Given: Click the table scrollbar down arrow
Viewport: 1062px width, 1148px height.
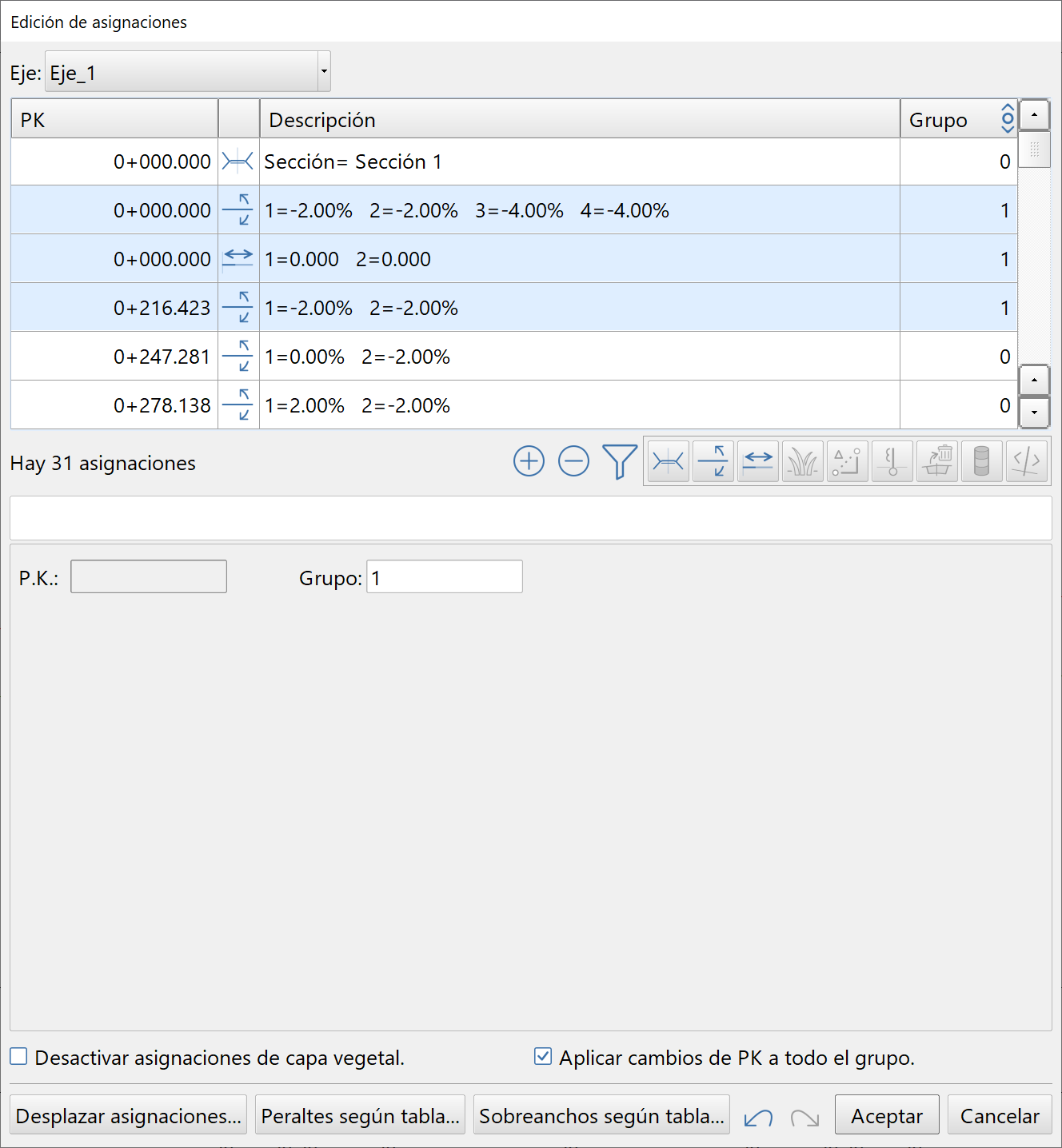Looking at the screenshot, I should tap(1035, 413).
